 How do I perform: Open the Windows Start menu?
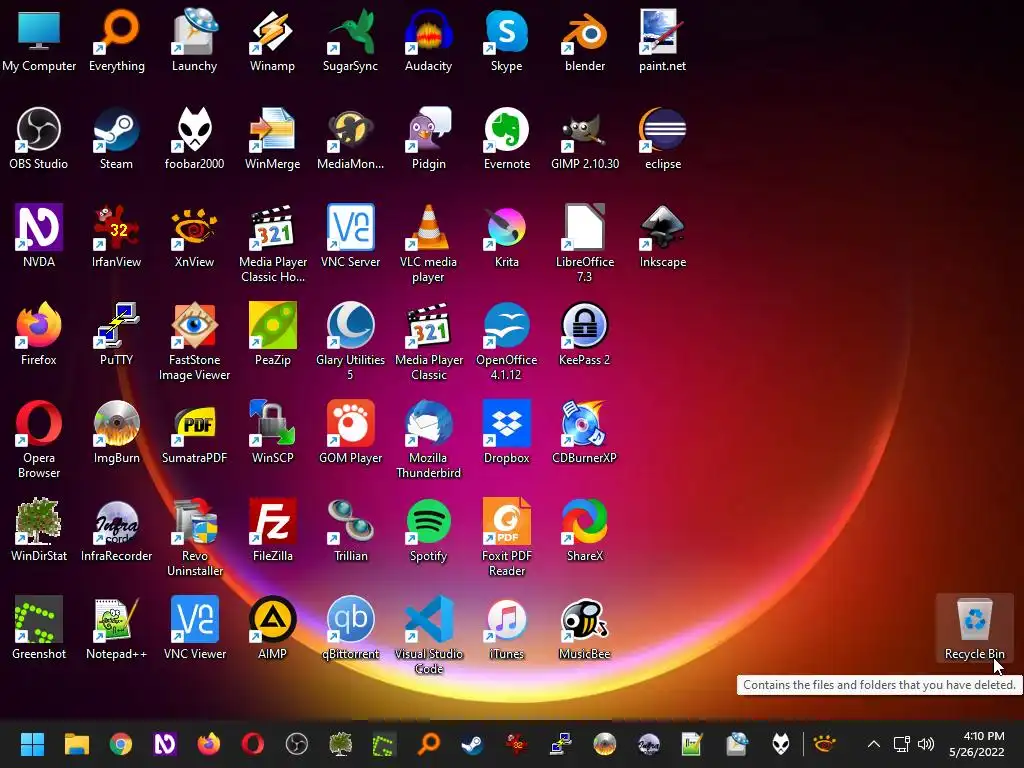point(32,743)
